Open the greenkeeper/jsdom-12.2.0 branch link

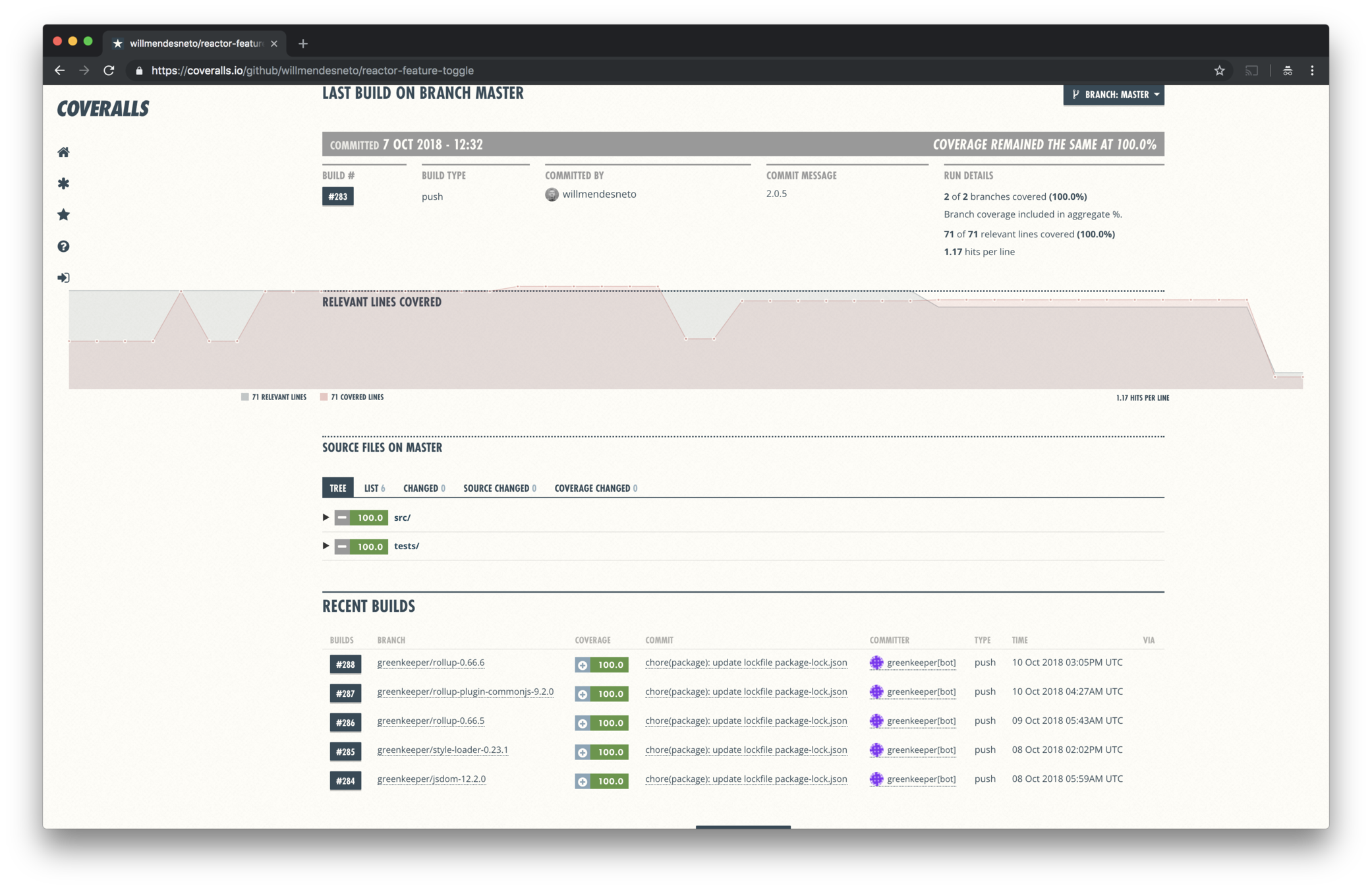point(431,779)
